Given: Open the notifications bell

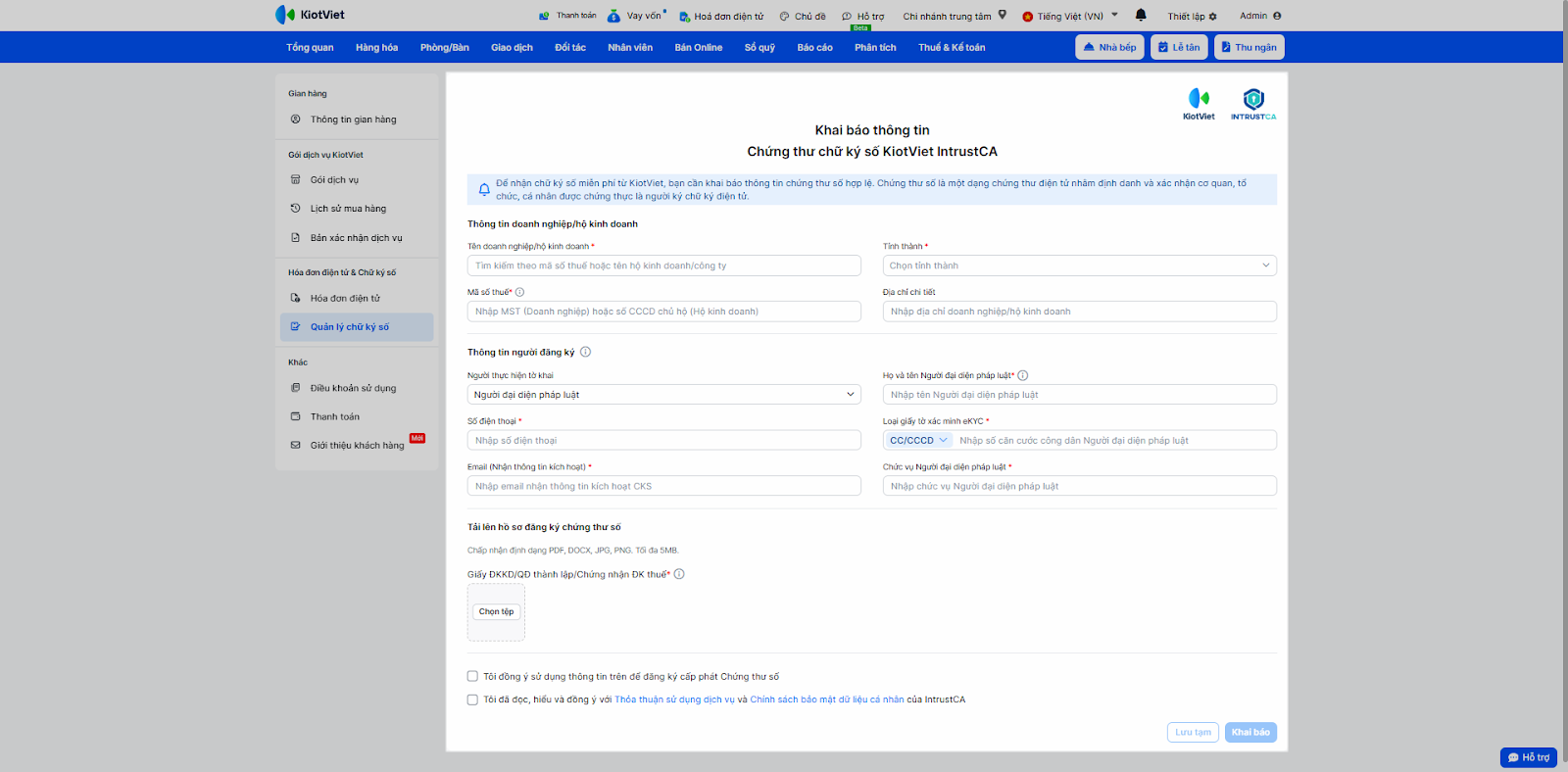Looking at the screenshot, I should (x=1141, y=15).
